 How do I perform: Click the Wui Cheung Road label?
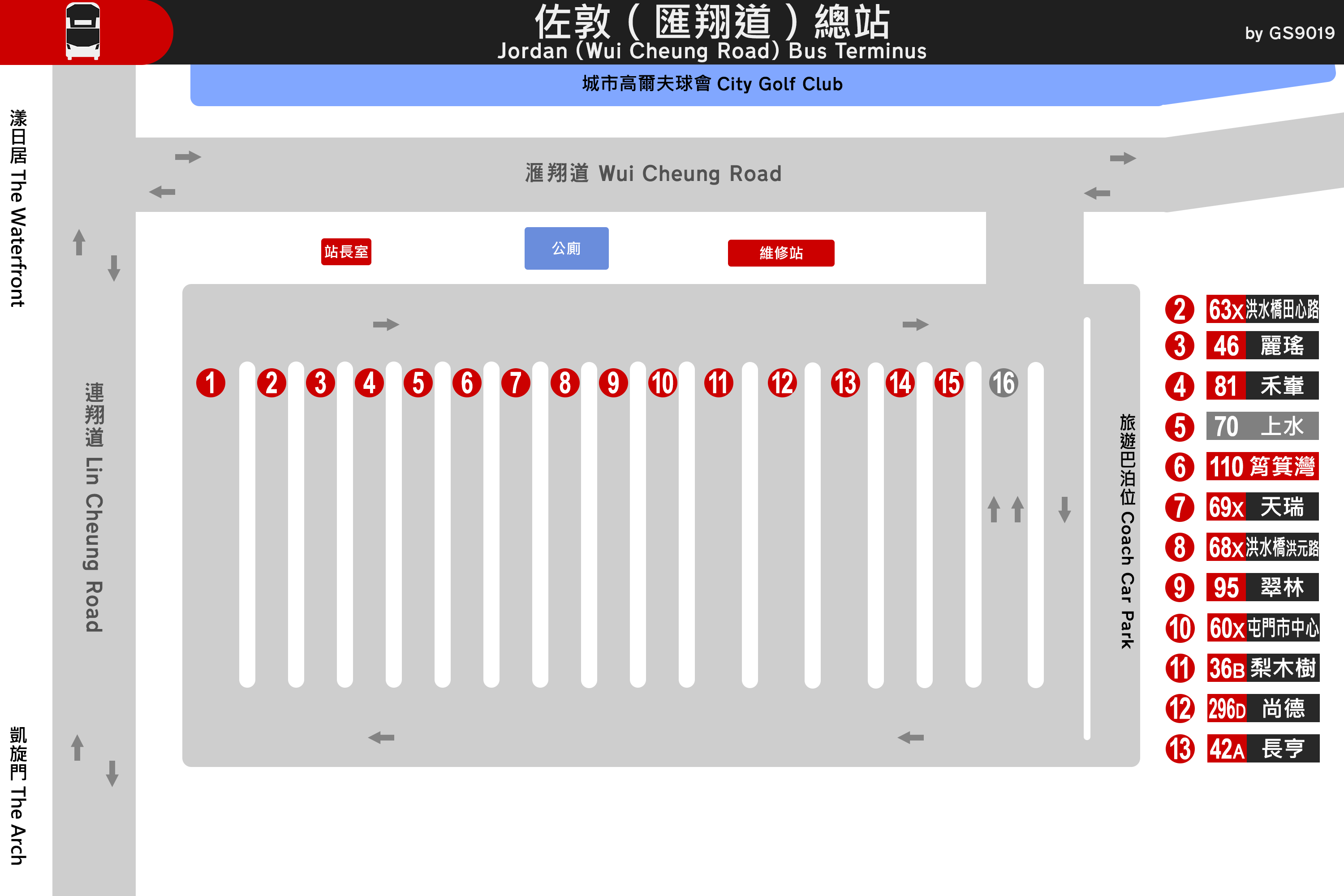(x=653, y=173)
